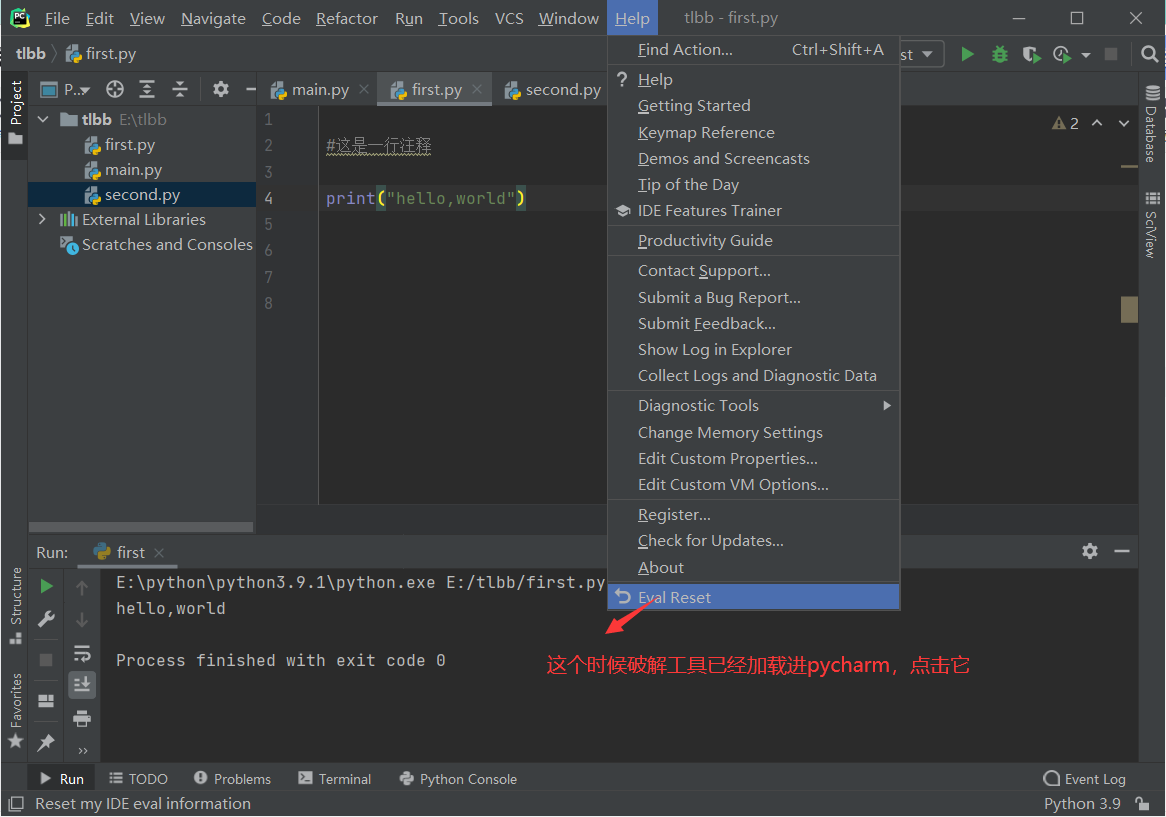Open profiler options dropdown arrow

coord(1086,55)
